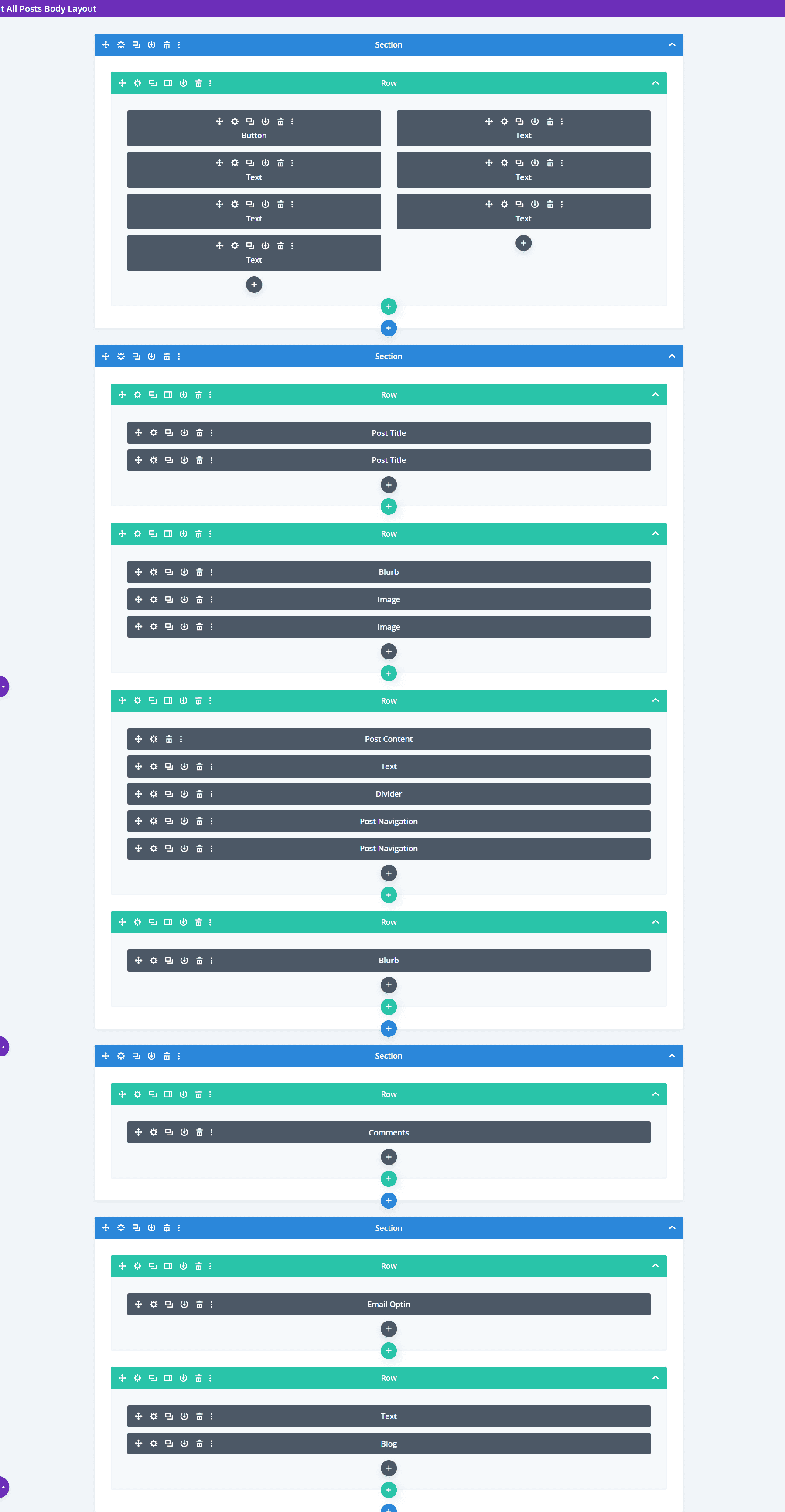Disable the Email Optin module
Viewport: 785px width, 1512px height.
184,1304
